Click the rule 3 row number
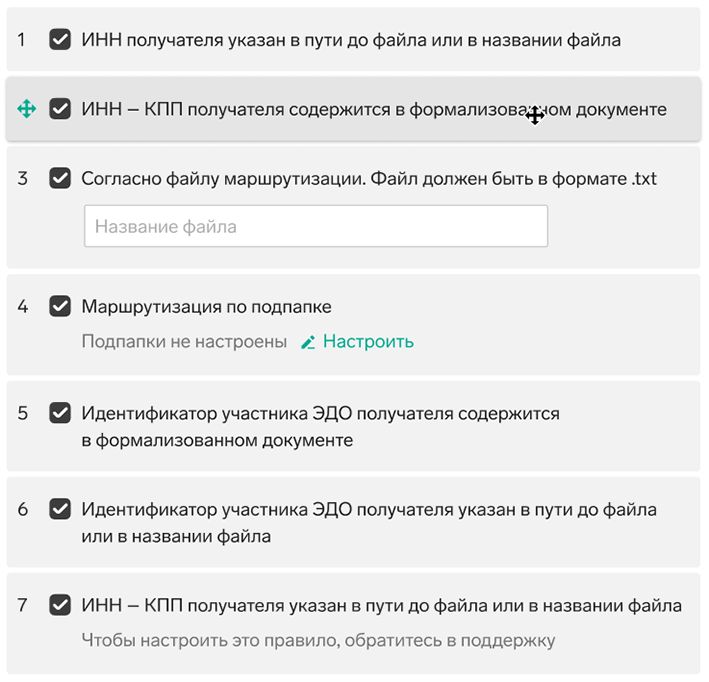Viewport: 709px width, 682px height. 23,178
